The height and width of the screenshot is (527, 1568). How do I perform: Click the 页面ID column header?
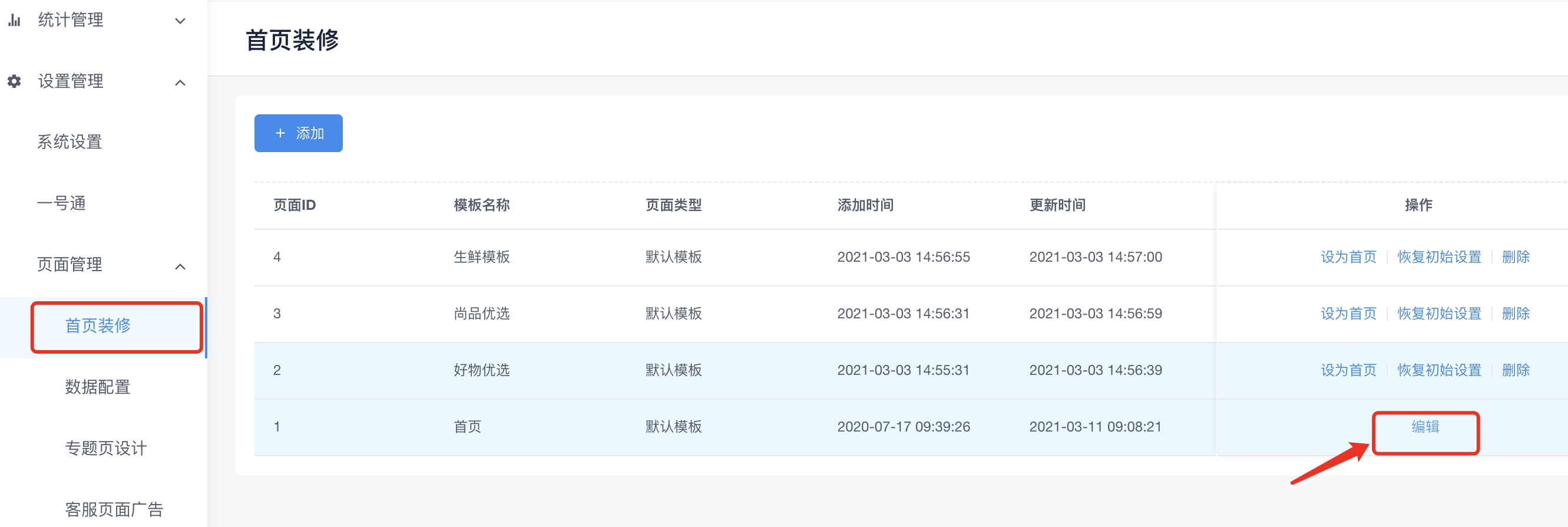coord(295,205)
